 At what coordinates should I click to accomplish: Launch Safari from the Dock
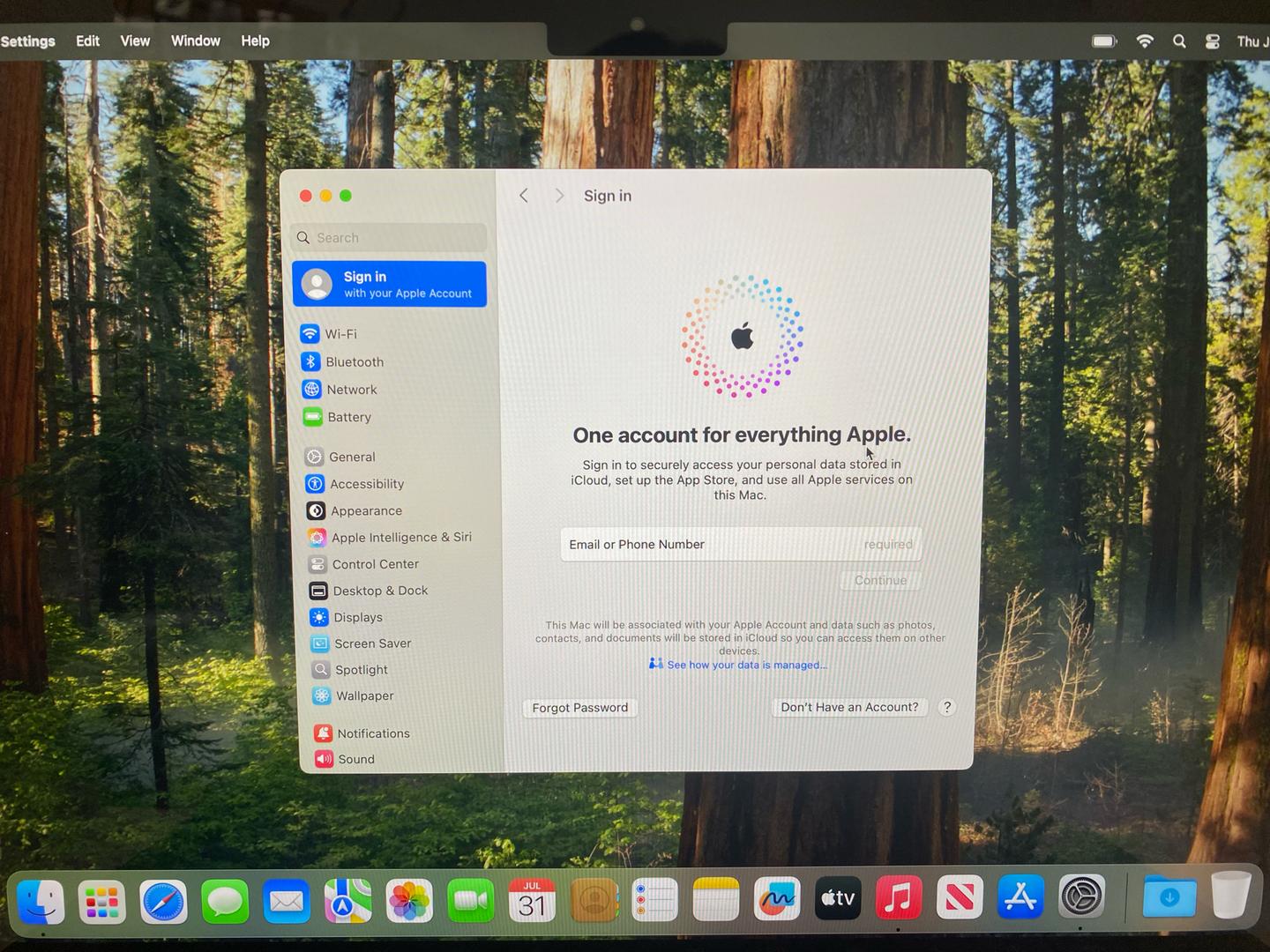click(164, 901)
